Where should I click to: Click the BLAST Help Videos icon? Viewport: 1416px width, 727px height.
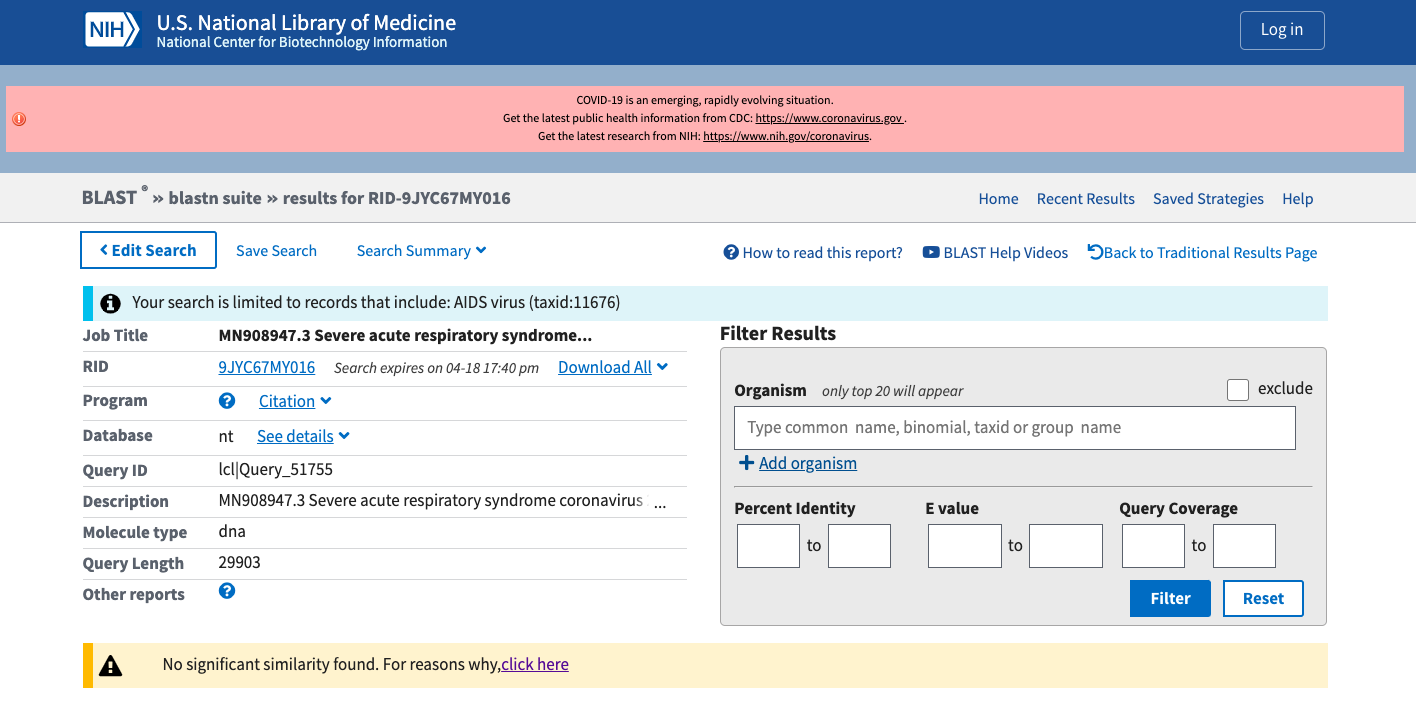pos(931,253)
